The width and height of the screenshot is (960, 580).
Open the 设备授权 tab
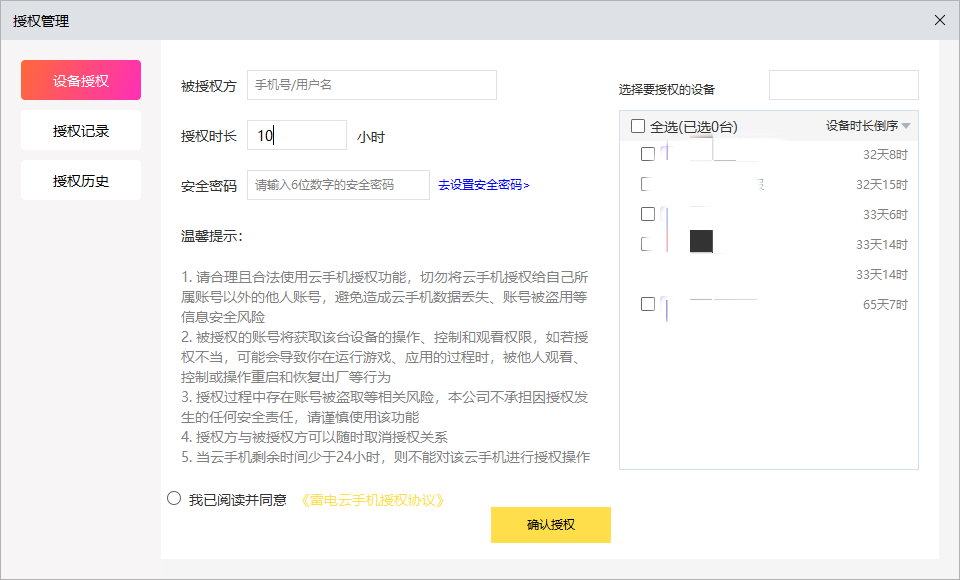pyautogui.click(x=81, y=81)
